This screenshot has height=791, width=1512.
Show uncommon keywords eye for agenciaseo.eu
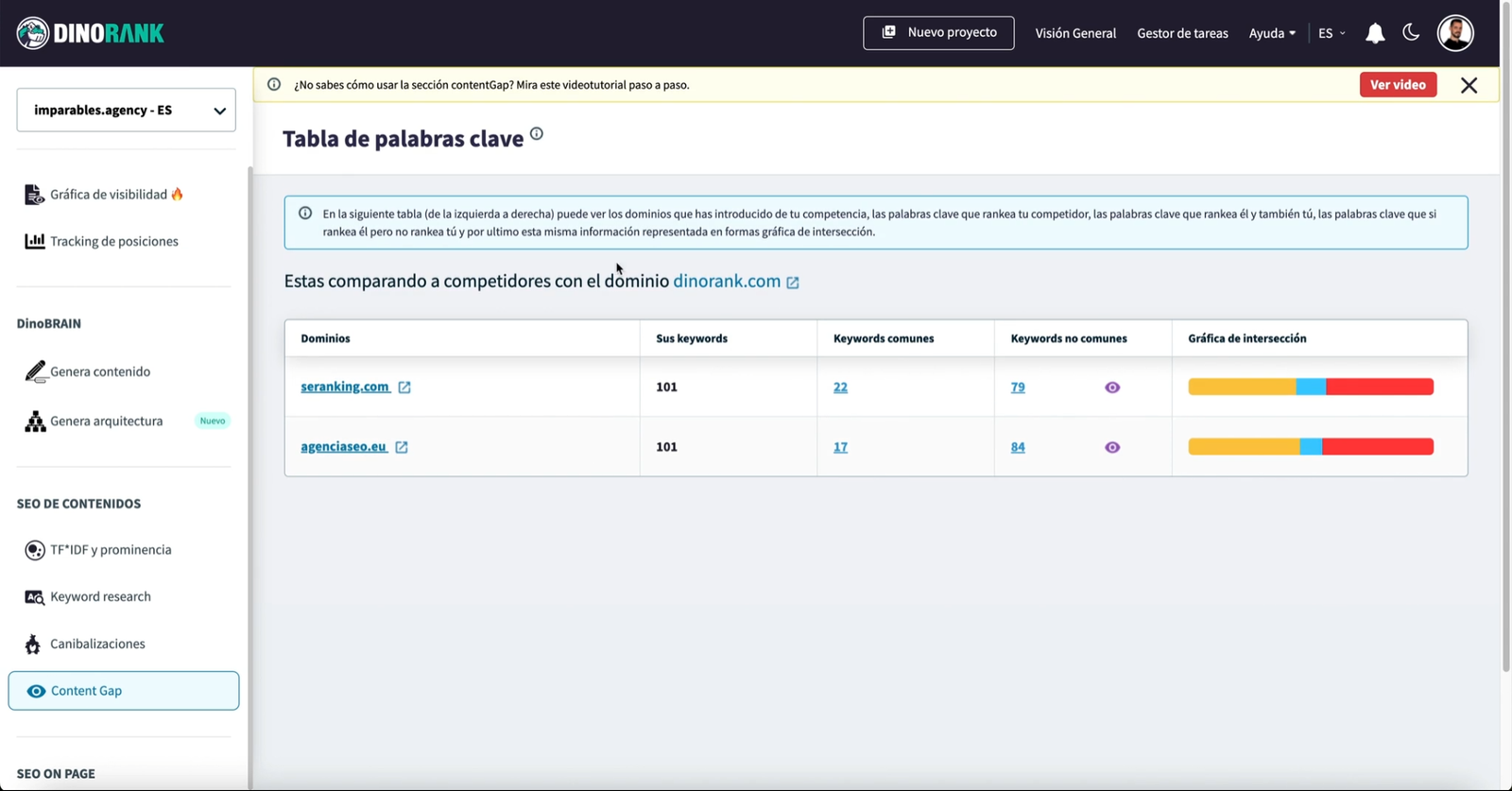(1112, 448)
